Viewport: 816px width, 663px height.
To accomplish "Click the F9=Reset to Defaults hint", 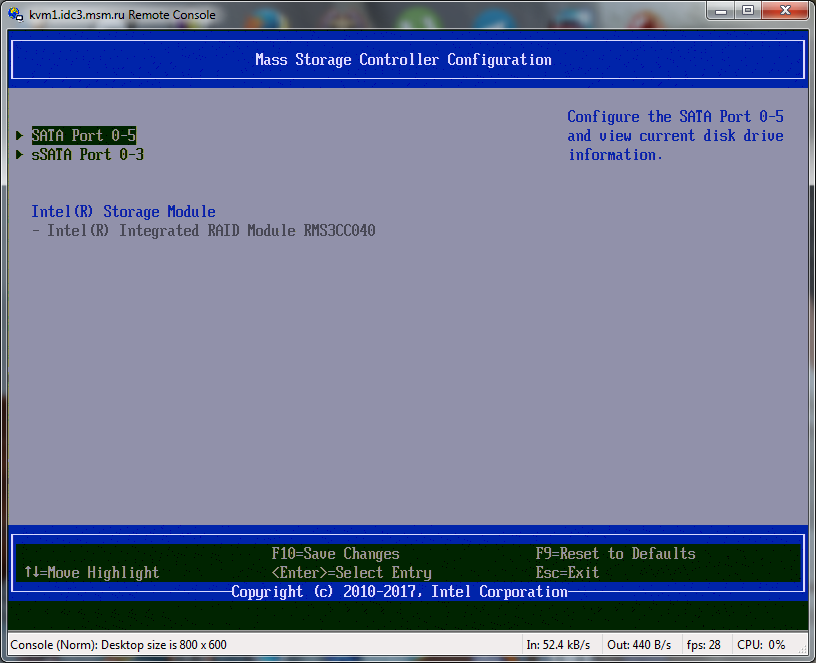I will [x=616, y=554].
